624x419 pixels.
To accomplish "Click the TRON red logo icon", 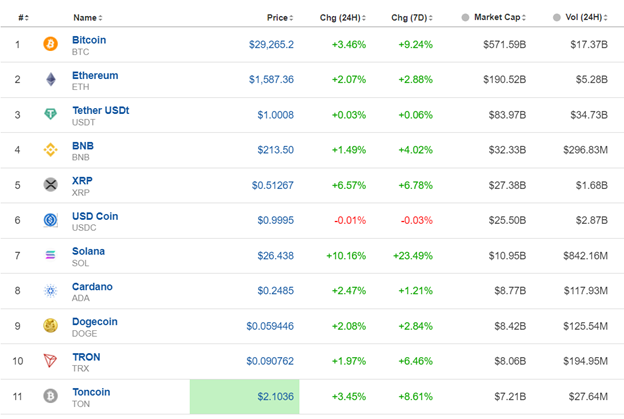I will (51, 361).
